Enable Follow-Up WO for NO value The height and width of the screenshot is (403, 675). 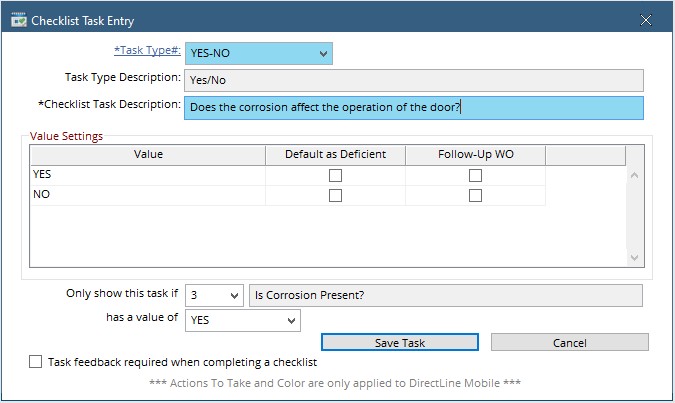click(475, 195)
